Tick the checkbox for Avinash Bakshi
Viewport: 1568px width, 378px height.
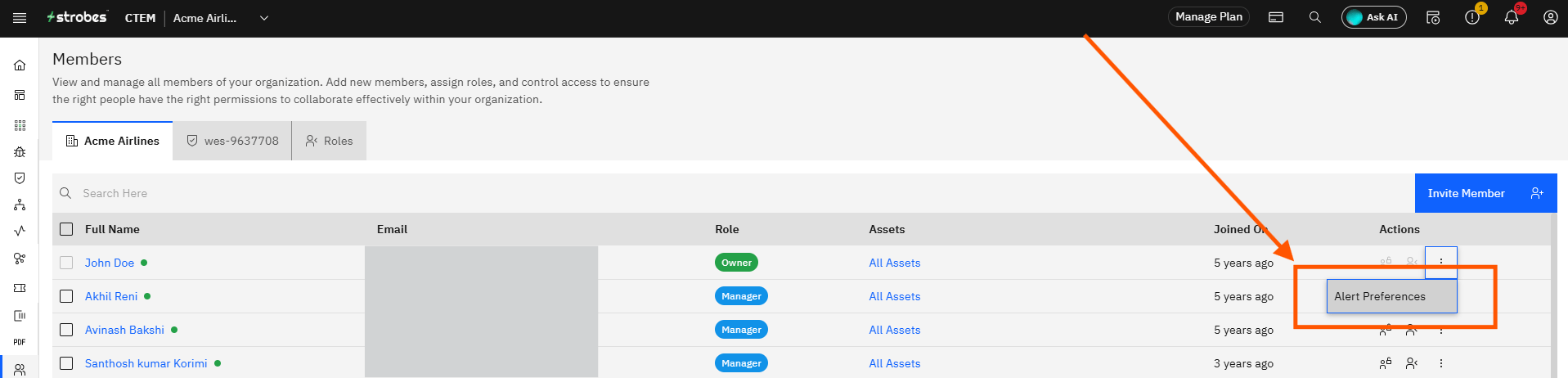point(66,330)
